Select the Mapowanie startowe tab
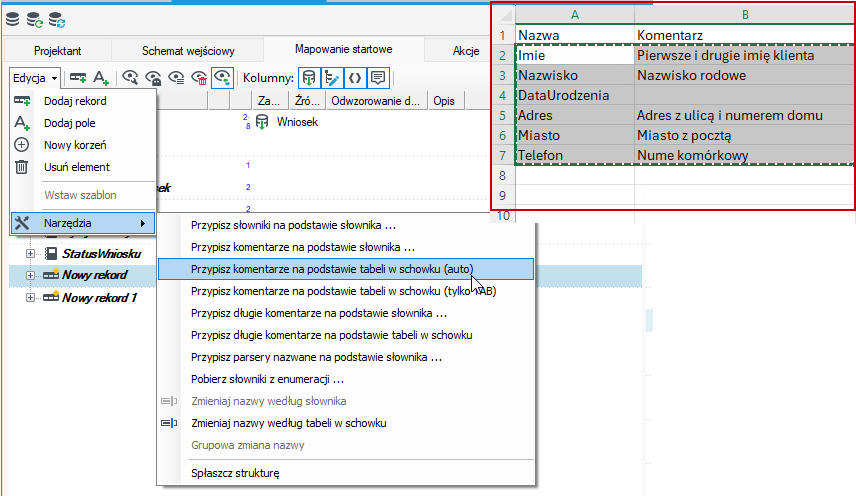856x496 pixels. click(343, 49)
